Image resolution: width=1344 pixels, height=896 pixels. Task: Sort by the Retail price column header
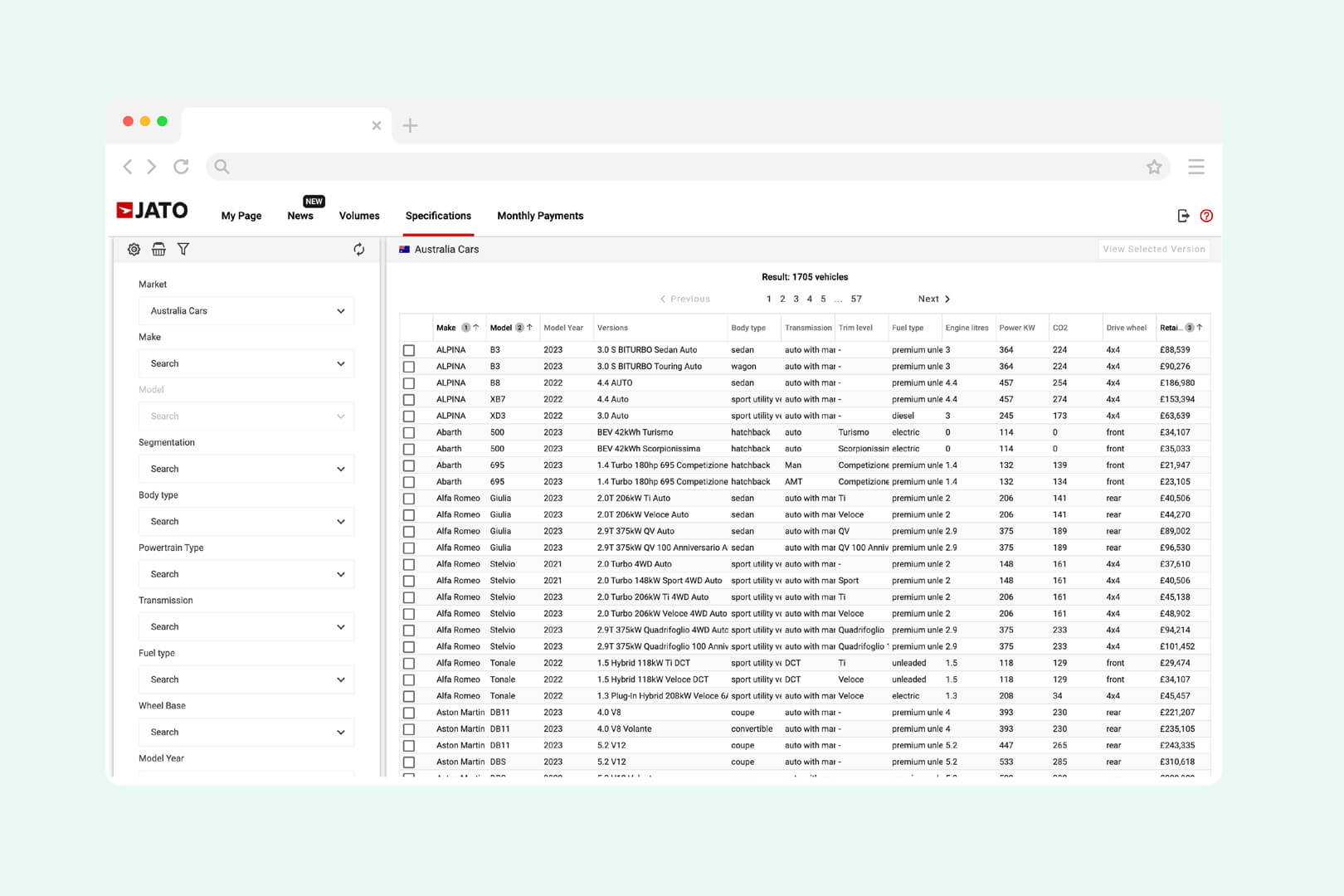pyautogui.click(x=1178, y=327)
